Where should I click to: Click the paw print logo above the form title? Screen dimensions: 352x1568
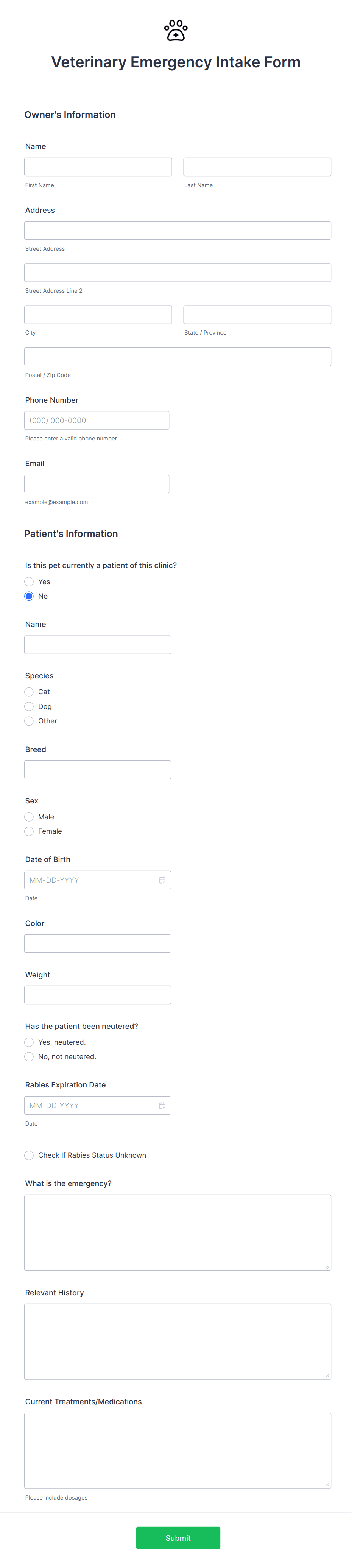point(175,30)
